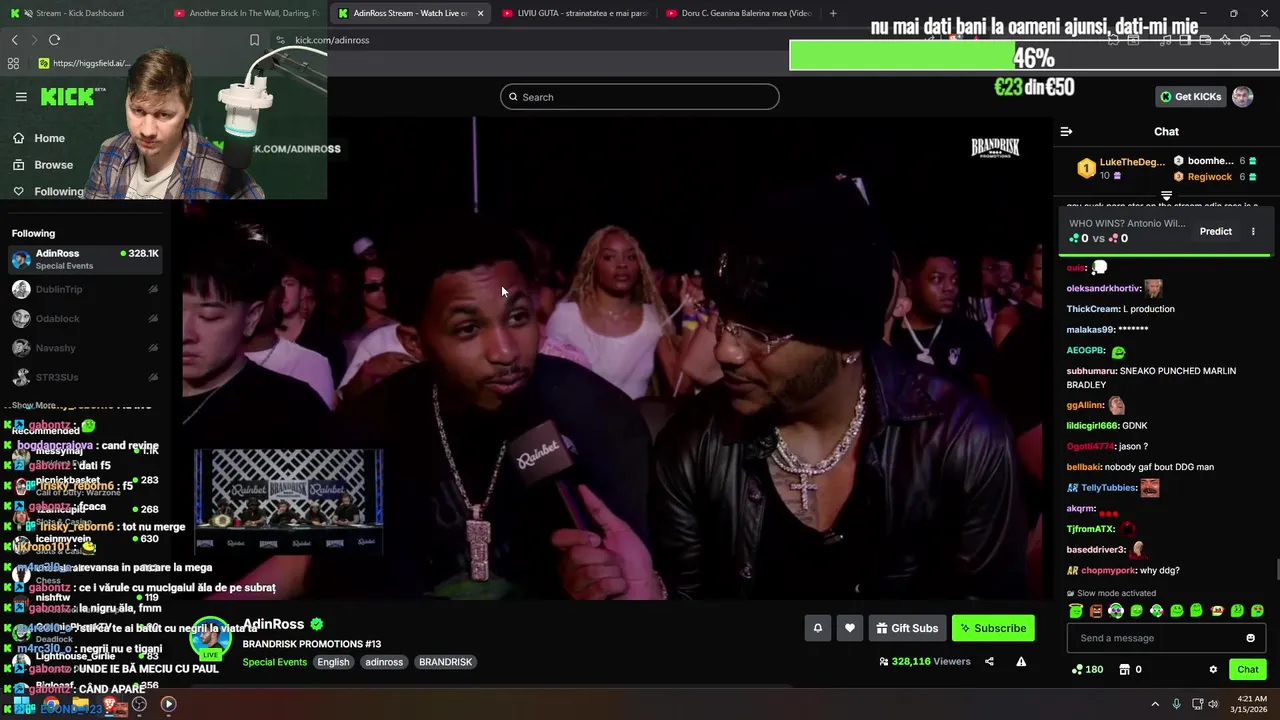Image resolution: width=1280 pixels, height=720 pixels.
Task: Insert the angry red emote
Action: point(1096,611)
